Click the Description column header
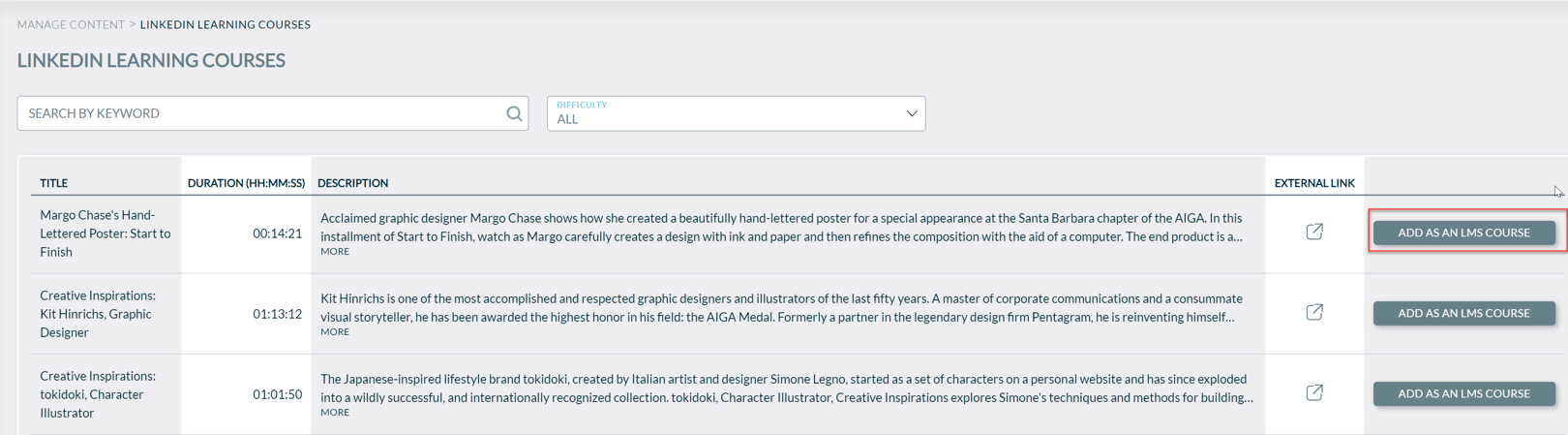Viewport: 1568px width, 435px height. [352, 183]
